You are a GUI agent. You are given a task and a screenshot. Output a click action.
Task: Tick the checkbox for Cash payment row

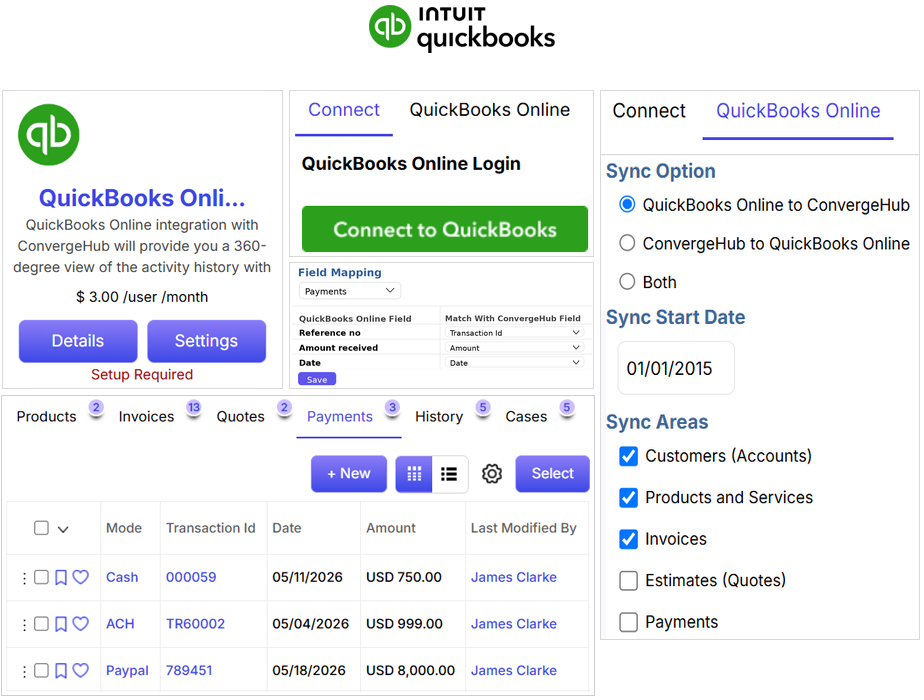(x=41, y=577)
